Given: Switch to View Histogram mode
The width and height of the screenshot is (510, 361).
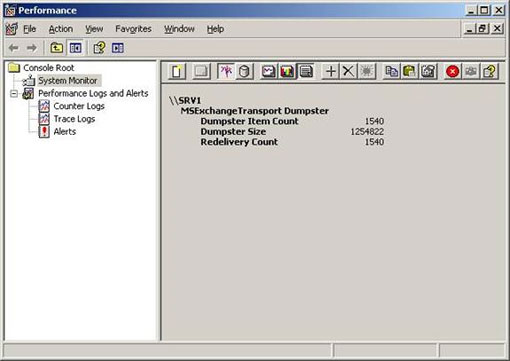Looking at the screenshot, I should pyautogui.click(x=287, y=71).
